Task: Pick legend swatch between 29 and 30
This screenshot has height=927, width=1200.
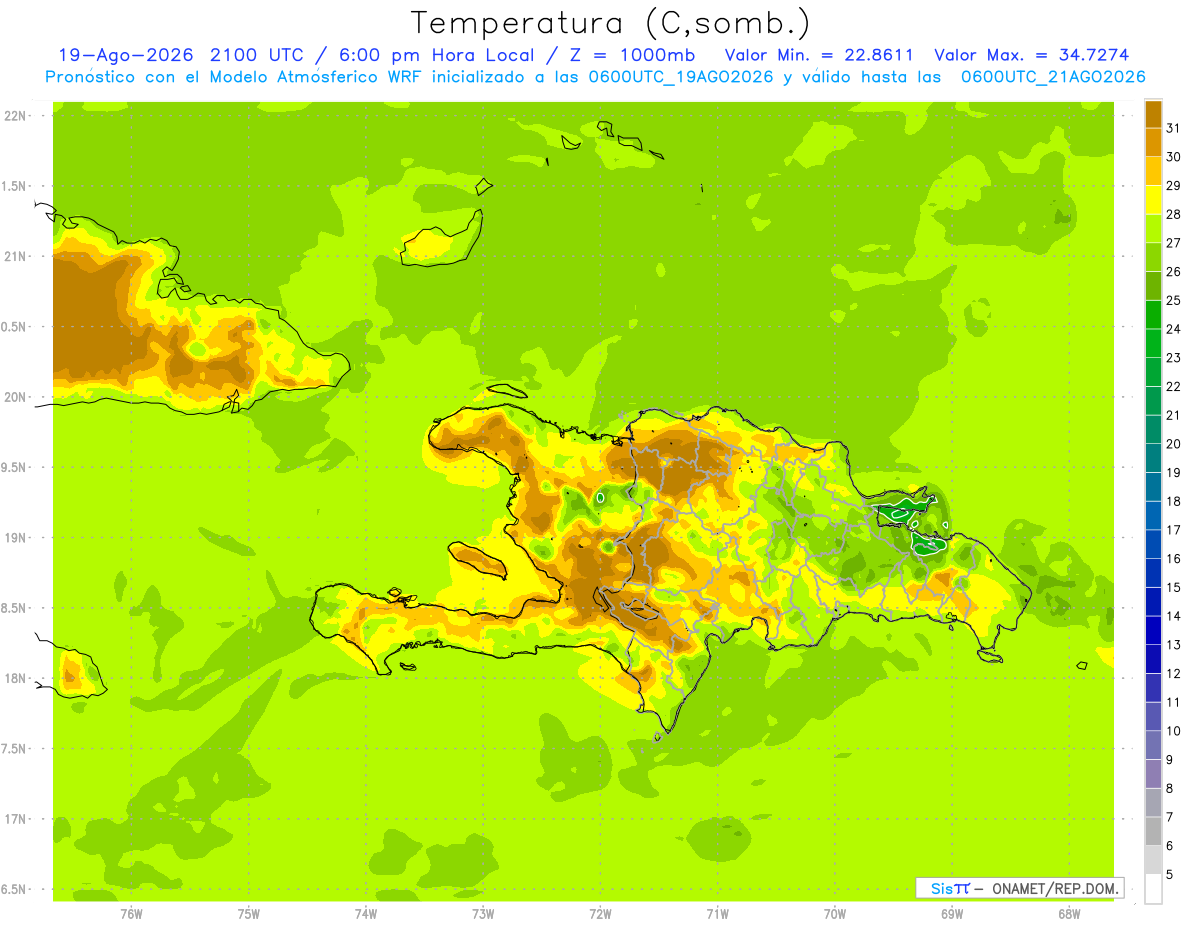Action: 1153,170
